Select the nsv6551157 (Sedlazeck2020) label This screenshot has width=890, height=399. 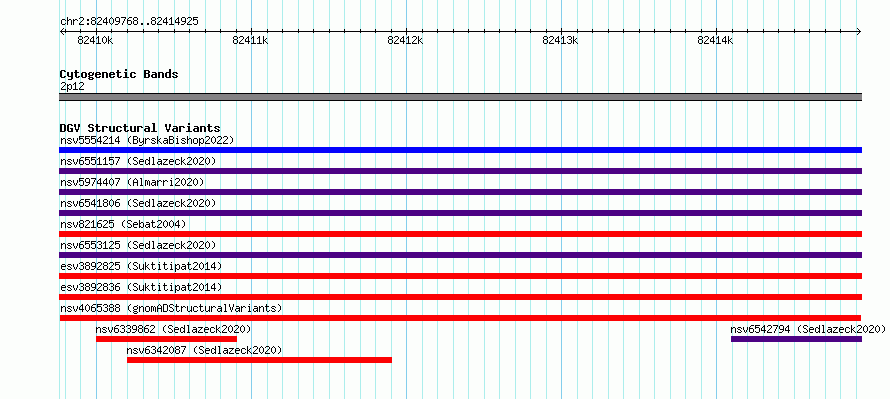coord(138,161)
